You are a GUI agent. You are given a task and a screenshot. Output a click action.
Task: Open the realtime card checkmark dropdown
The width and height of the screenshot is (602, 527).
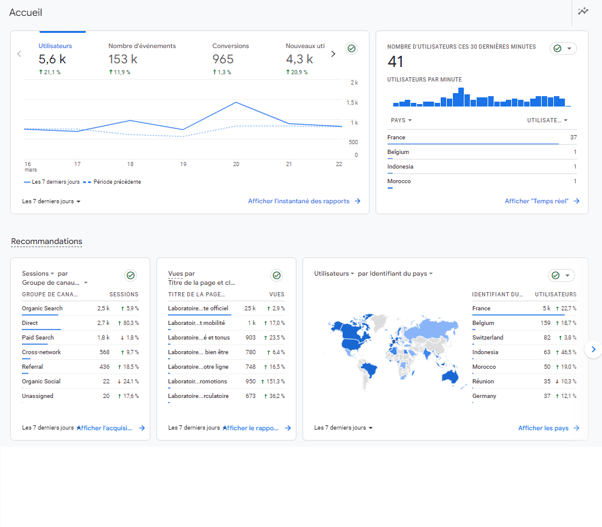(x=564, y=48)
